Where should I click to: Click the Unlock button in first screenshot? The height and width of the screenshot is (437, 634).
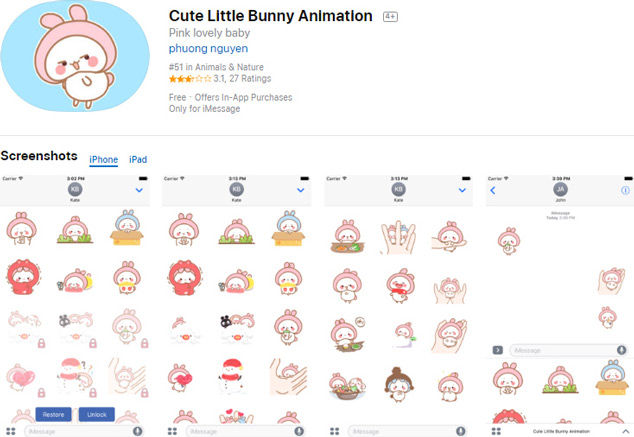tap(97, 414)
